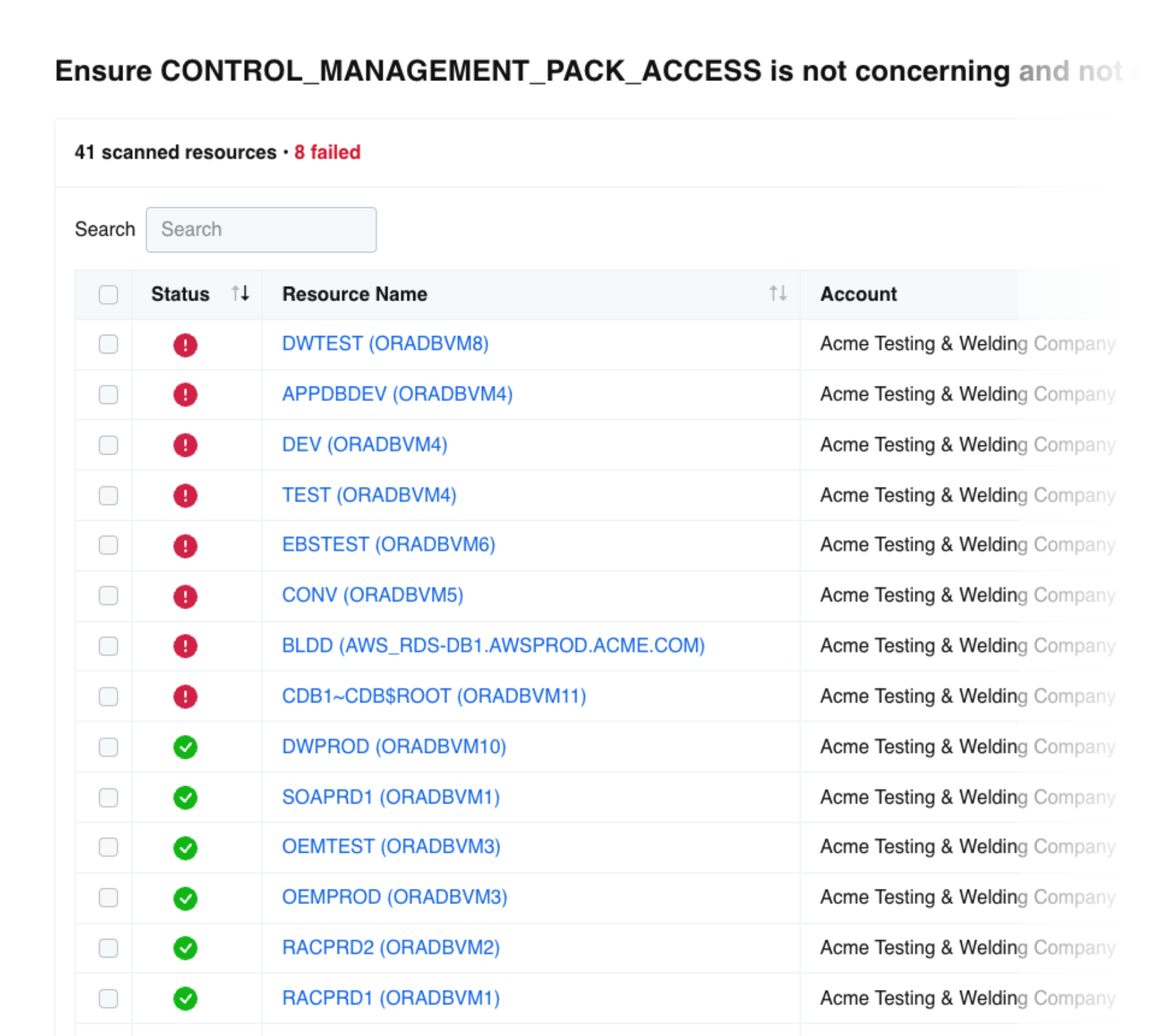
Task: Check the checkbox for the TEST row
Action: (x=108, y=495)
